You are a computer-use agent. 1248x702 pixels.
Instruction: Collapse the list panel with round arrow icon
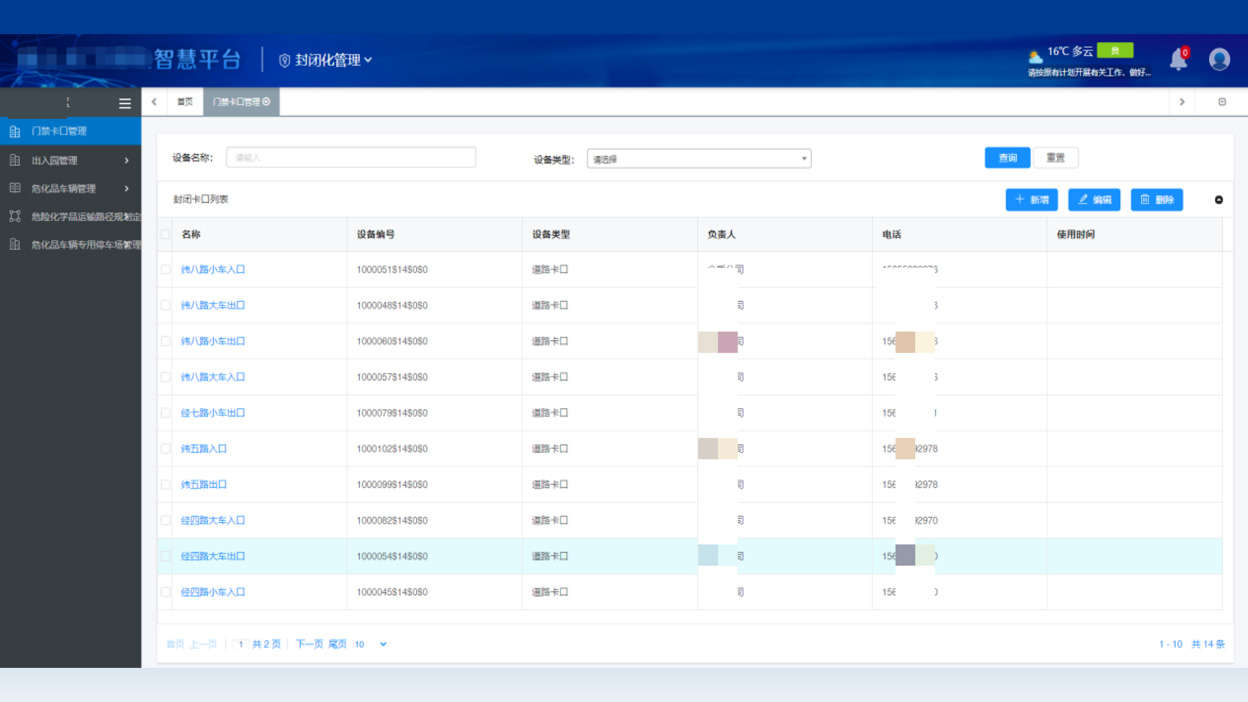[1219, 200]
